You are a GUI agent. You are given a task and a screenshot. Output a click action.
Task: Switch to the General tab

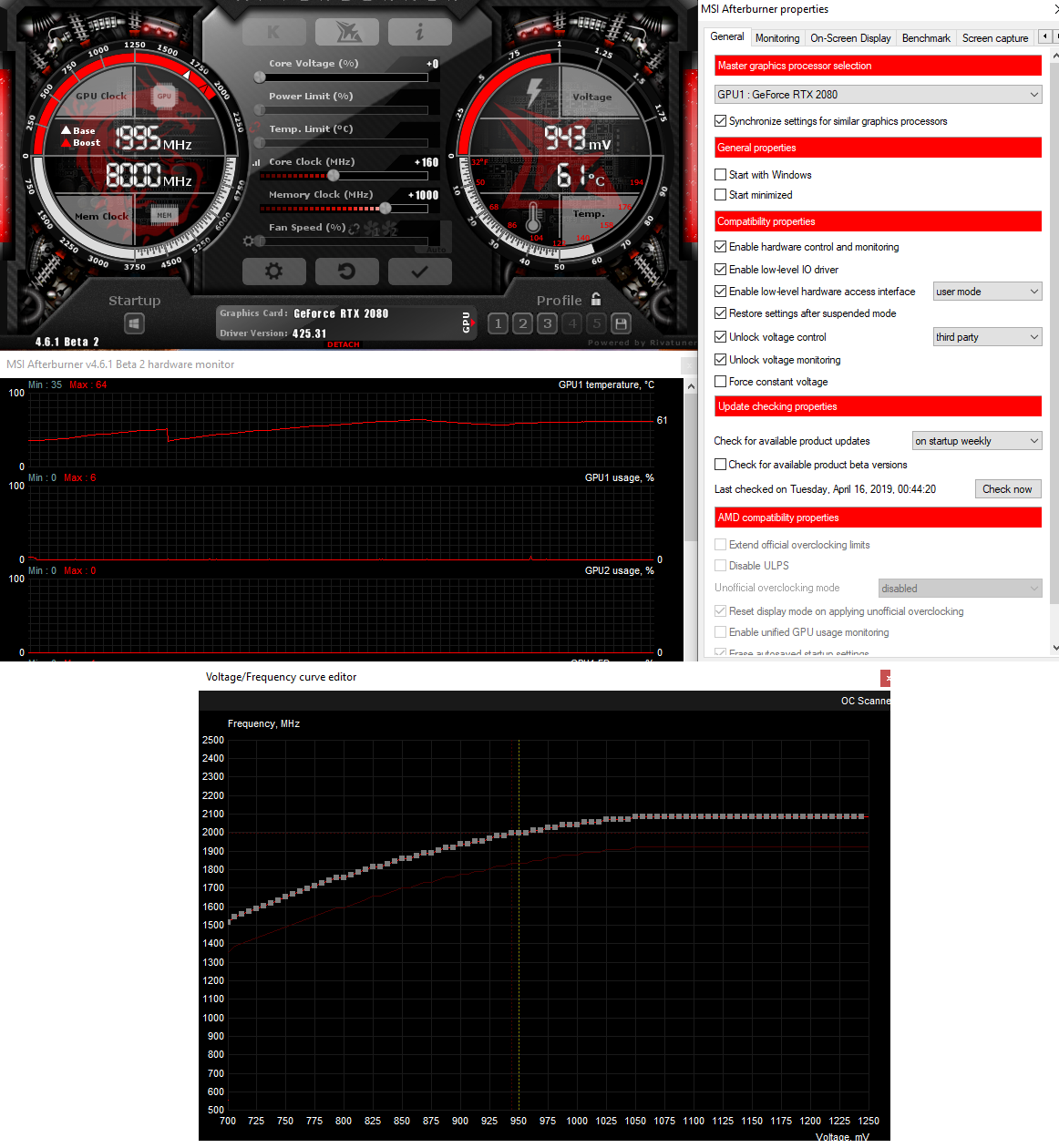click(x=727, y=36)
